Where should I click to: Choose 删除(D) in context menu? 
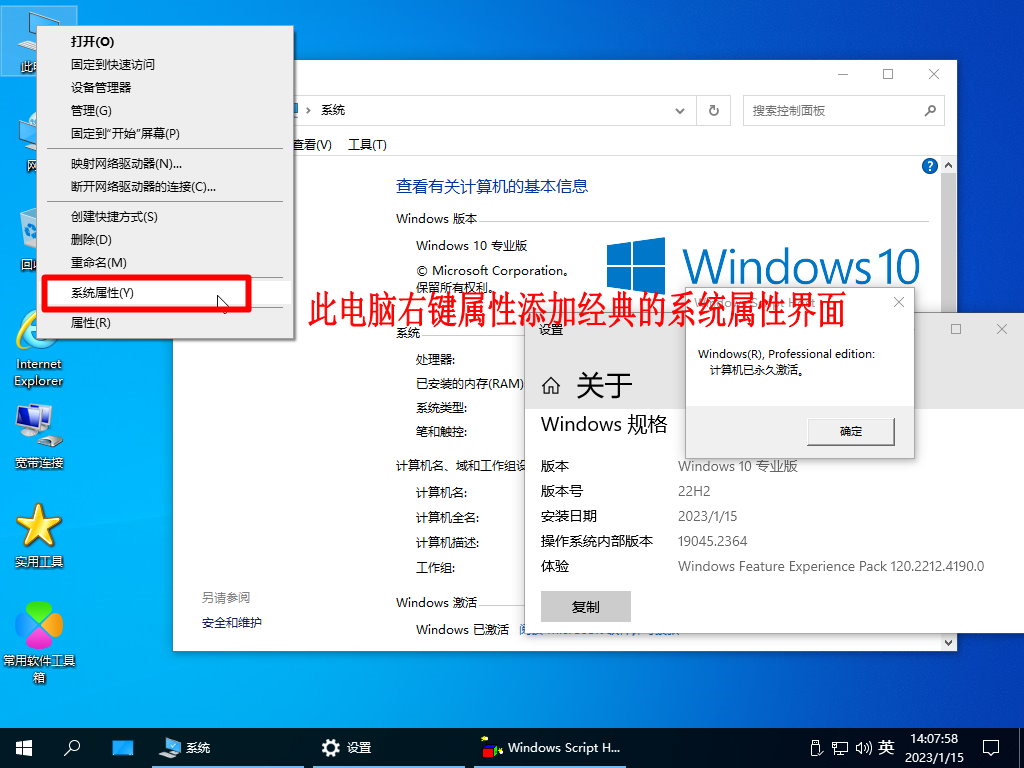tap(165, 239)
